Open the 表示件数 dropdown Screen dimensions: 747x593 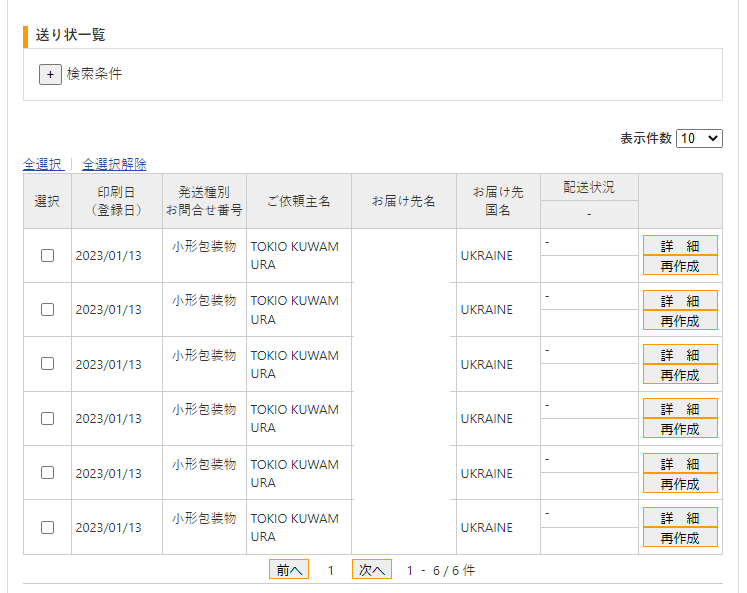click(699, 138)
